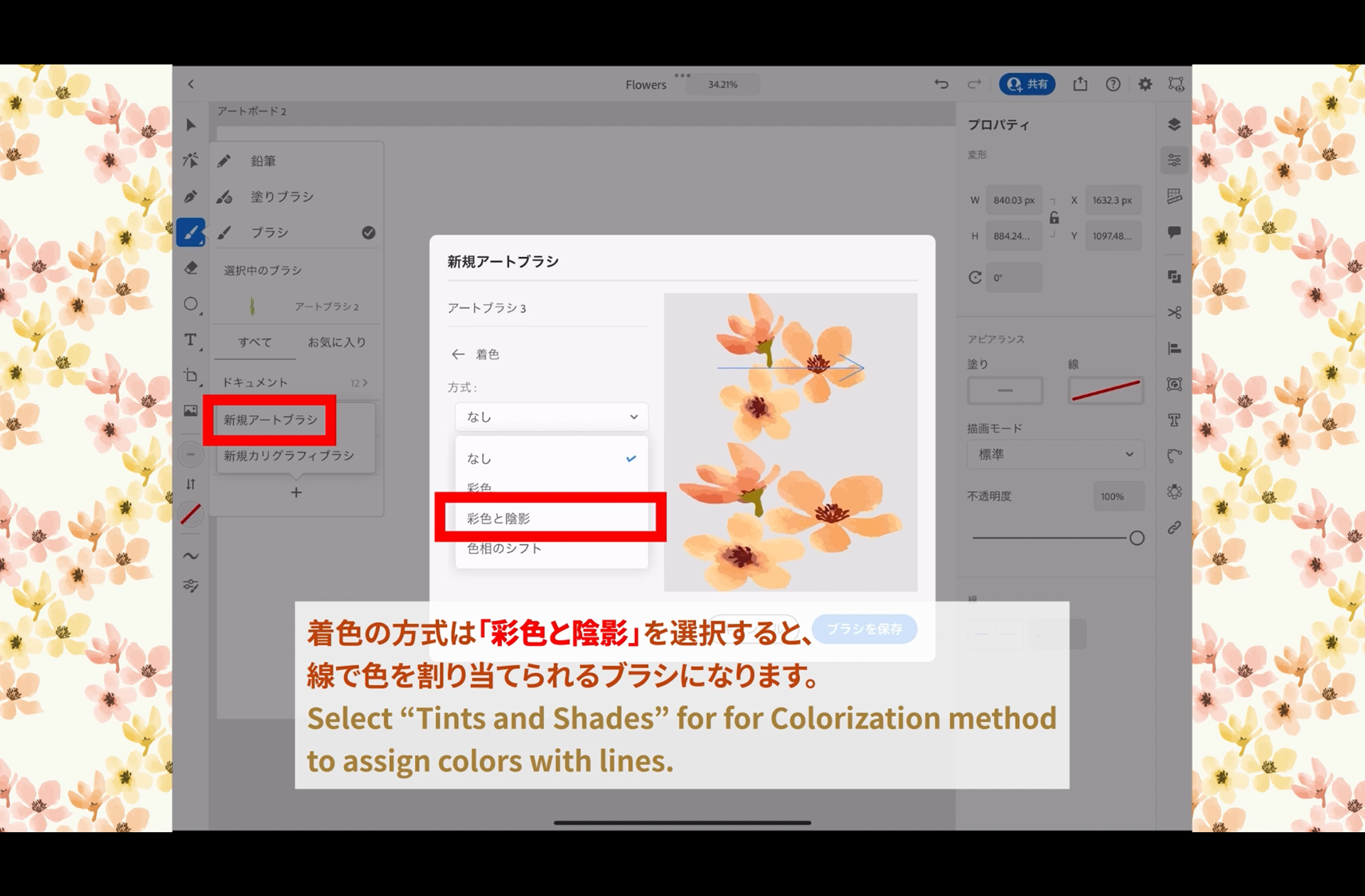Open the method (方式) dropdown

tap(552, 417)
